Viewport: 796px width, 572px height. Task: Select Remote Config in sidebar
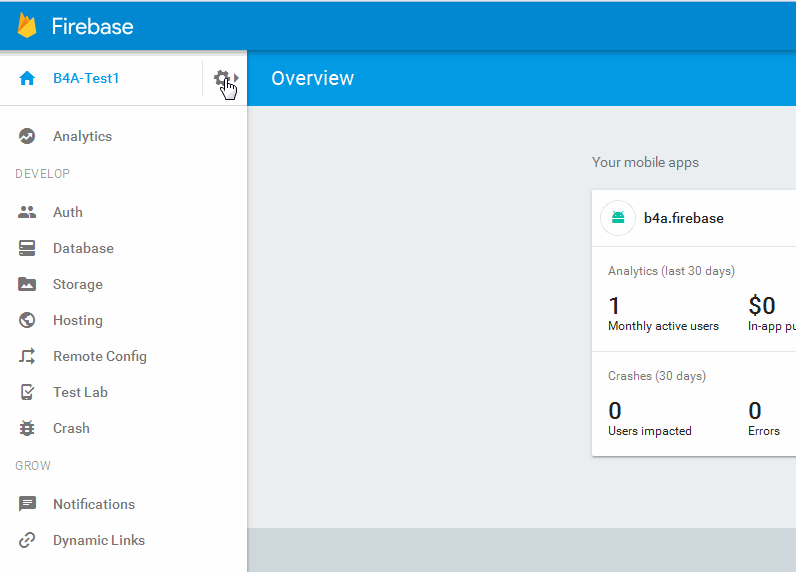tap(99, 356)
